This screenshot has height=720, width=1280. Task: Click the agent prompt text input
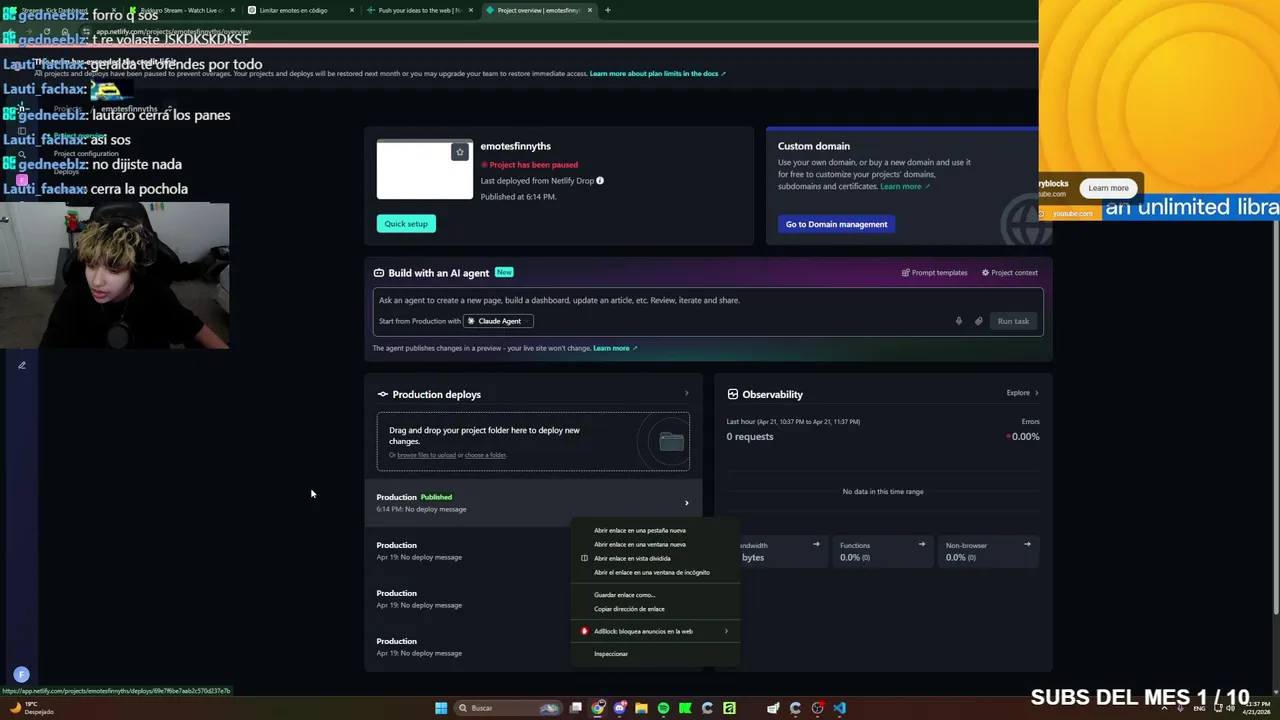click(708, 300)
